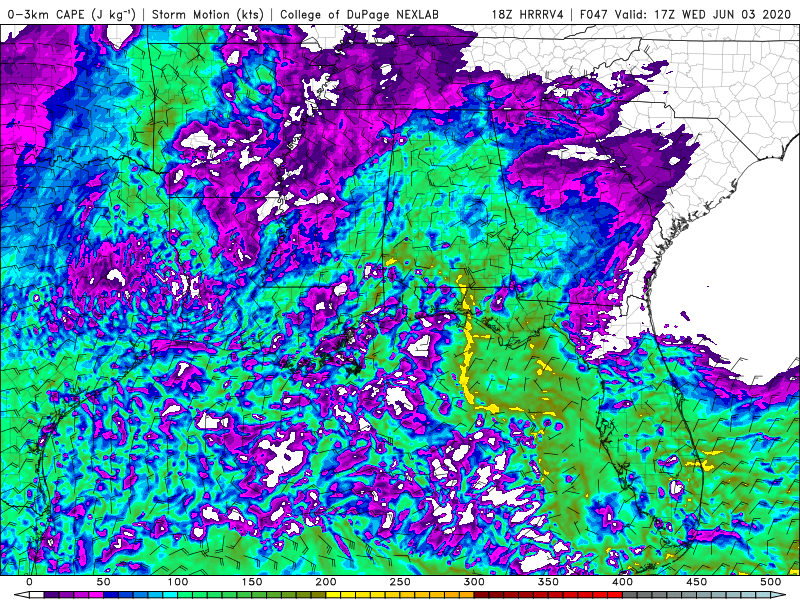
Task: Click the right arrow end of the colorbar
Action: [x=778, y=595]
